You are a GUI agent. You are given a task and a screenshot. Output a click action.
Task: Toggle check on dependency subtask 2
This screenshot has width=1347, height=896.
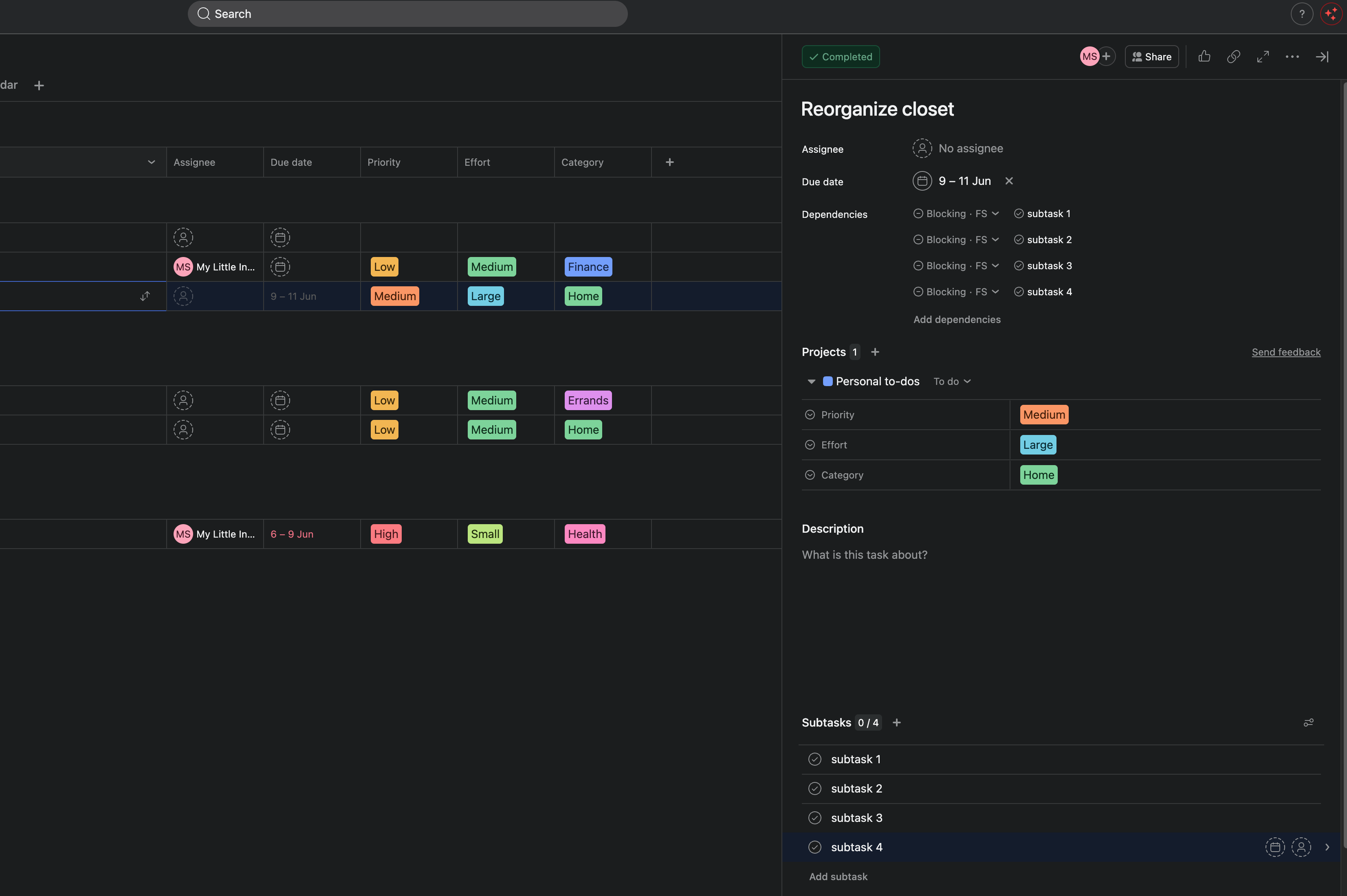tap(1019, 240)
